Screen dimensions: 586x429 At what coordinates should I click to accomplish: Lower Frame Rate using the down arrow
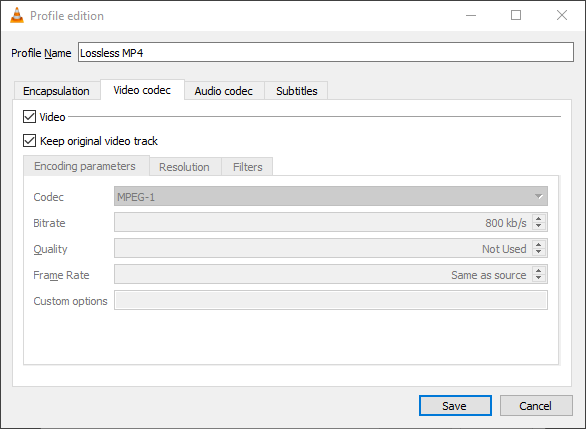click(539, 278)
